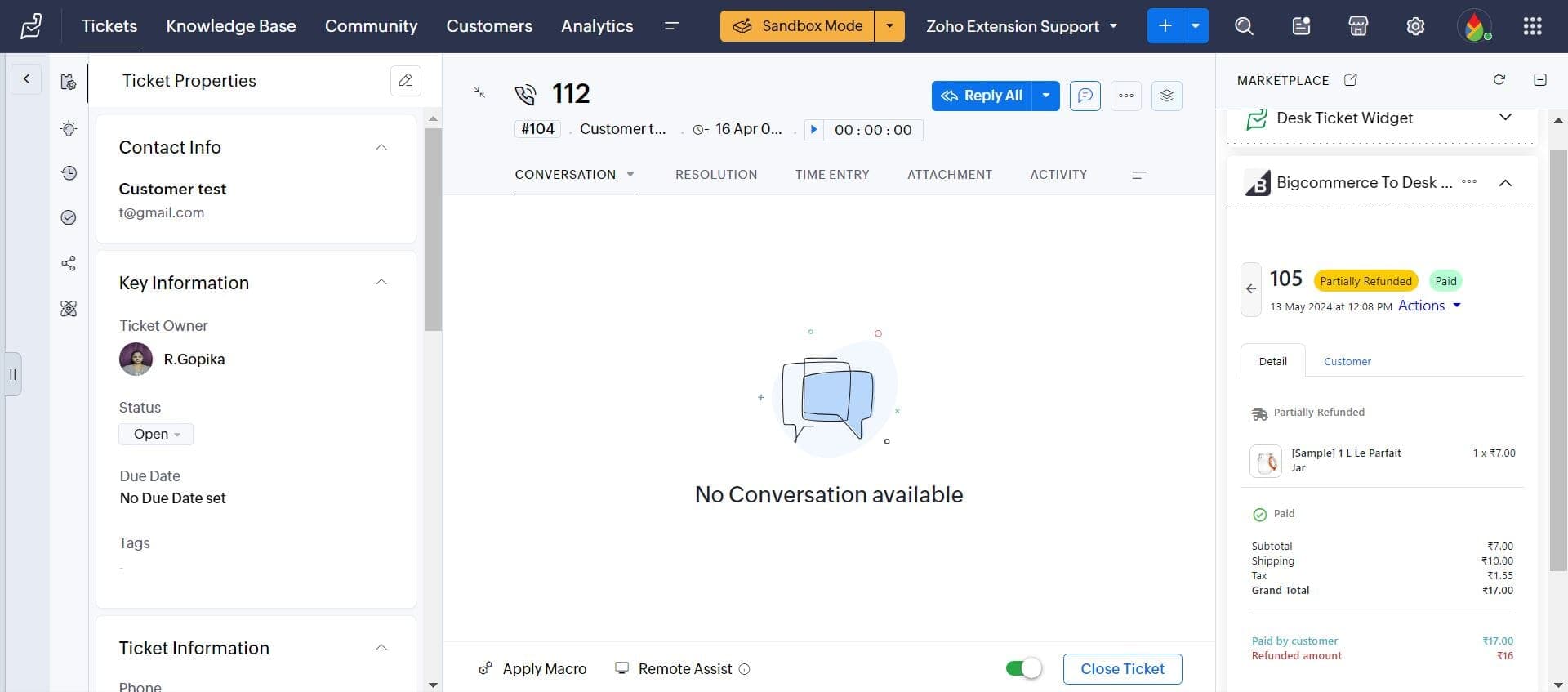Open the Customer tab in Bigcommerce widget
This screenshot has width=1568, height=692.
(x=1347, y=361)
